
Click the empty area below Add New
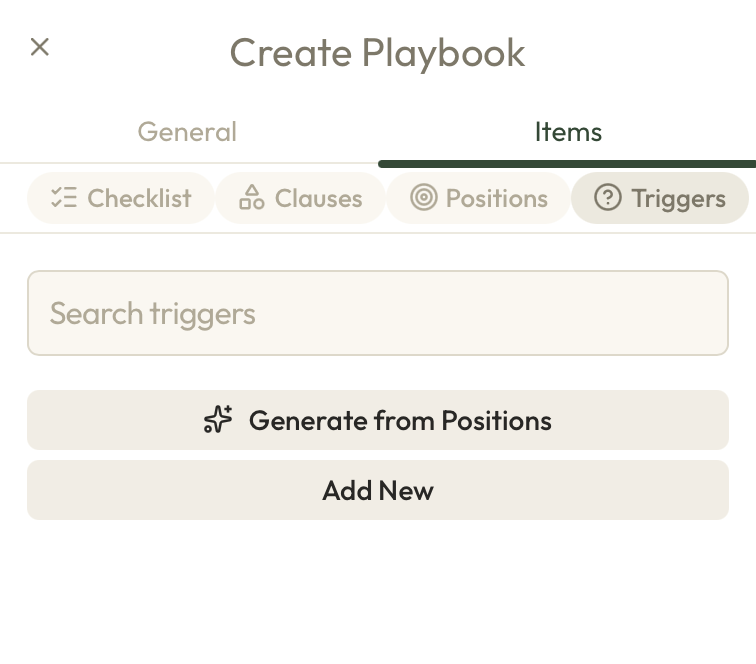(x=378, y=592)
